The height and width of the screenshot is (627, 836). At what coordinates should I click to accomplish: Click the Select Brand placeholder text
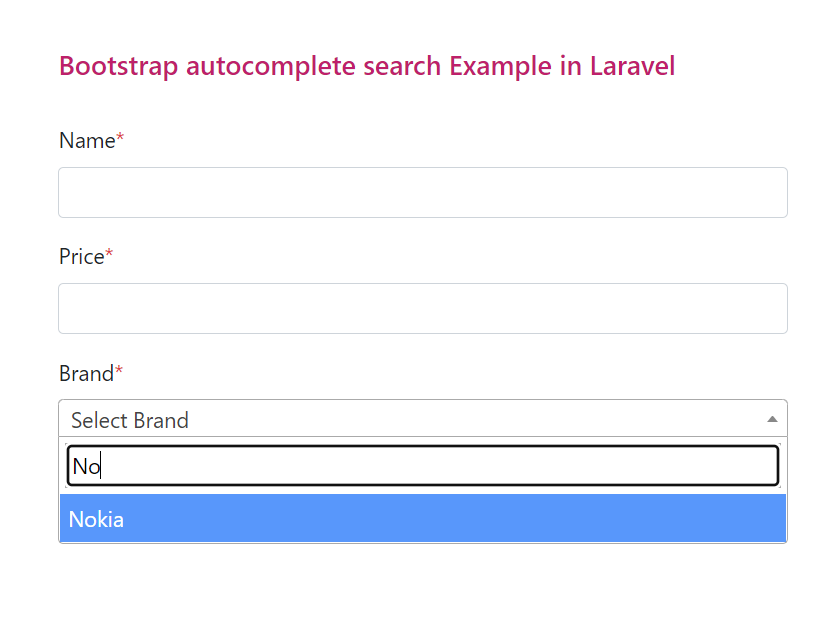click(x=129, y=420)
